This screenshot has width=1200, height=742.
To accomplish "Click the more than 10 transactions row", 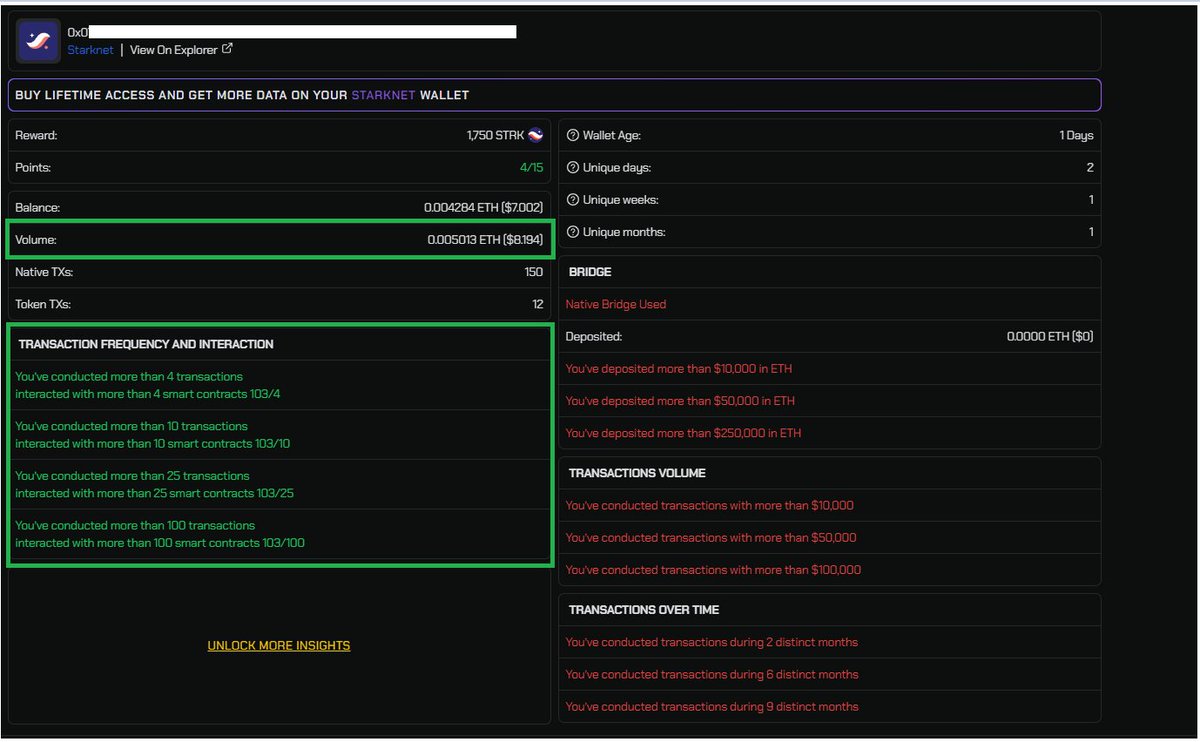I will coord(279,435).
